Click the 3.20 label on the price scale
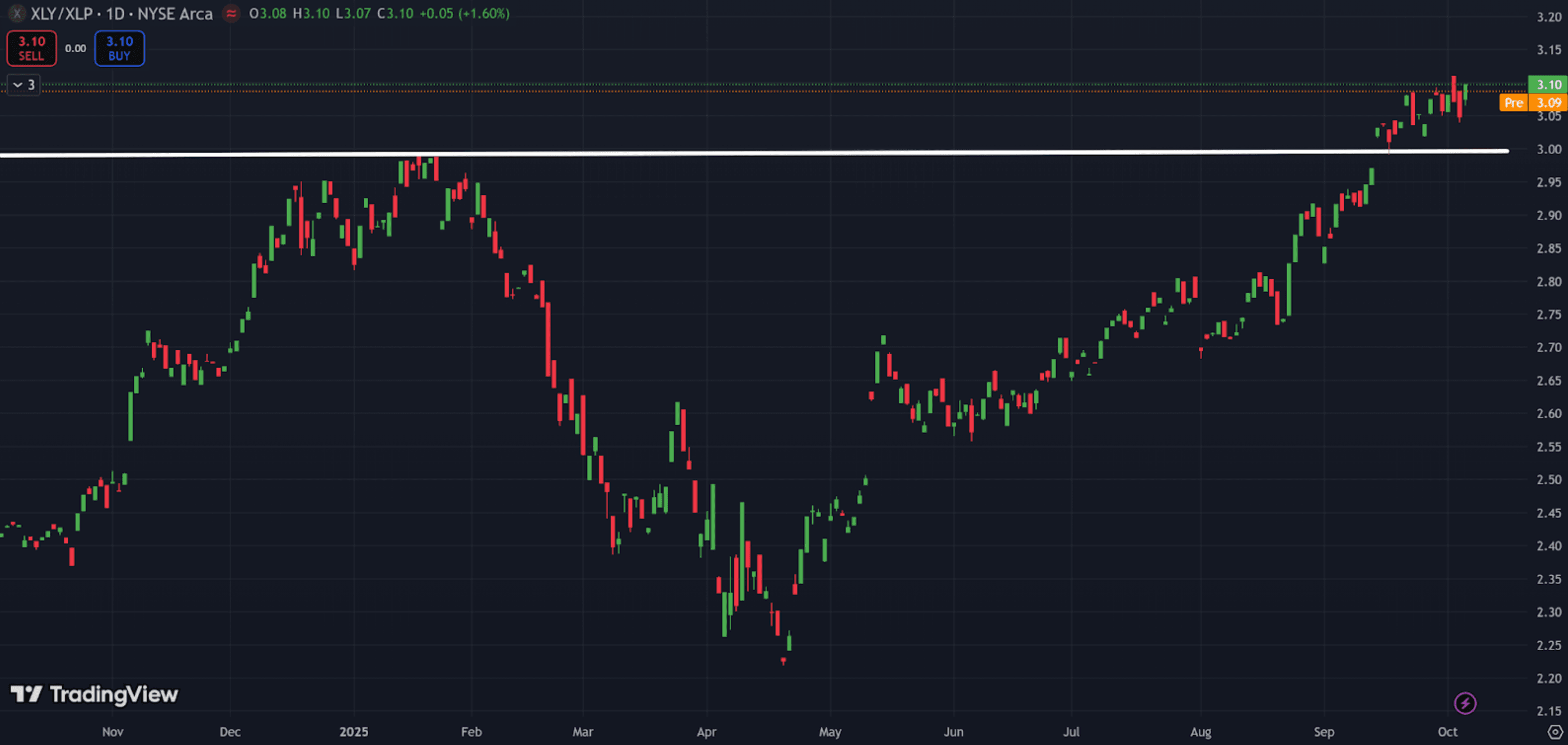The height and width of the screenshot is (745, 1568). (1549, 17)
